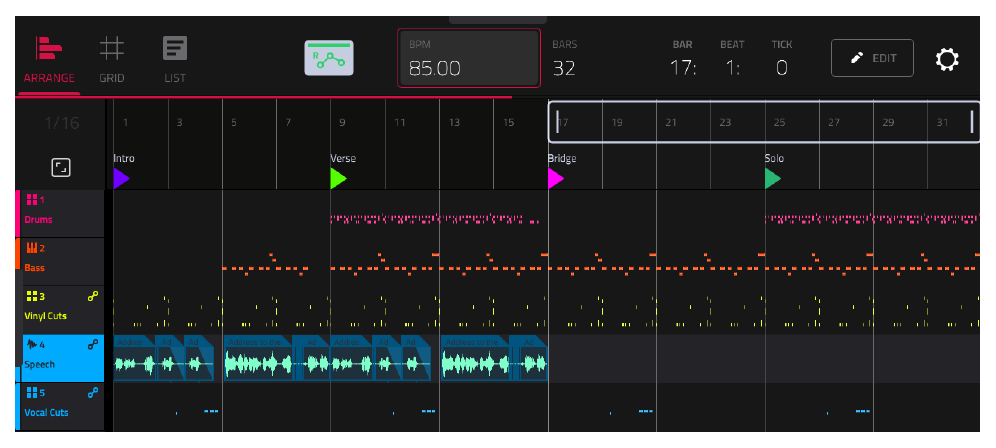Screen dimensions: 996x448
Task: Open the List view tab
Action: click(x=175, y=61)
